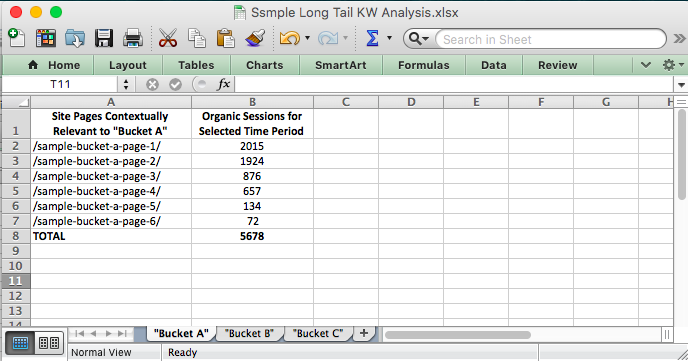
Task: Open the template gallery icon
Action: coord(46,39)
